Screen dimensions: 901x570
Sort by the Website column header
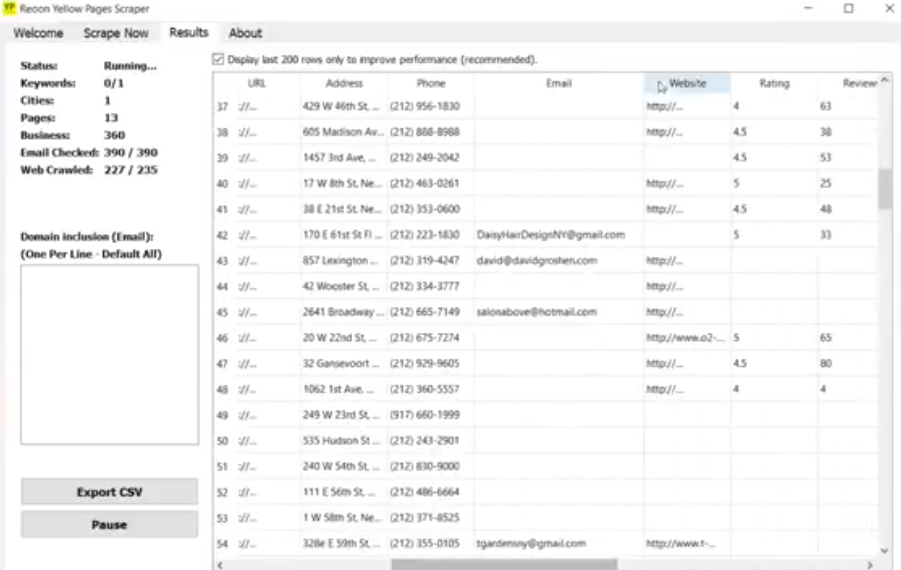(x=687, y=84)
